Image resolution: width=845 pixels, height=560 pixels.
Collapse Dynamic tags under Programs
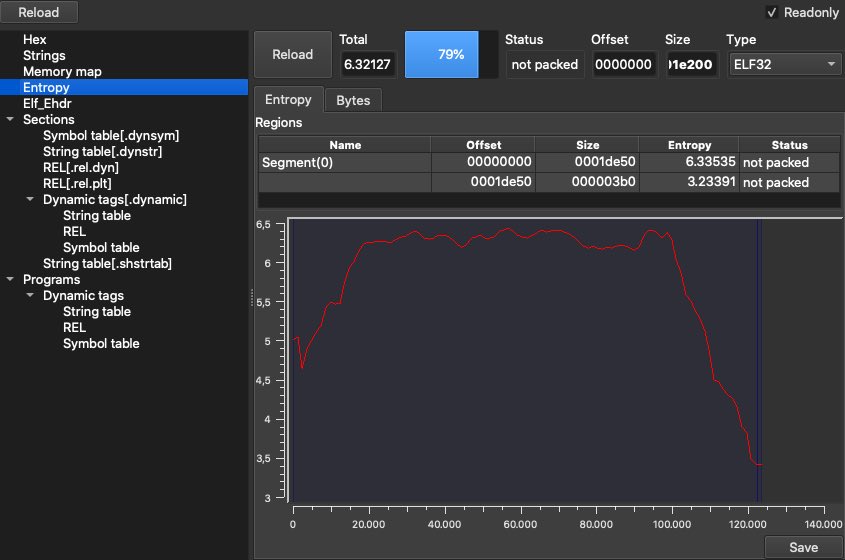(x=30, y=295)
